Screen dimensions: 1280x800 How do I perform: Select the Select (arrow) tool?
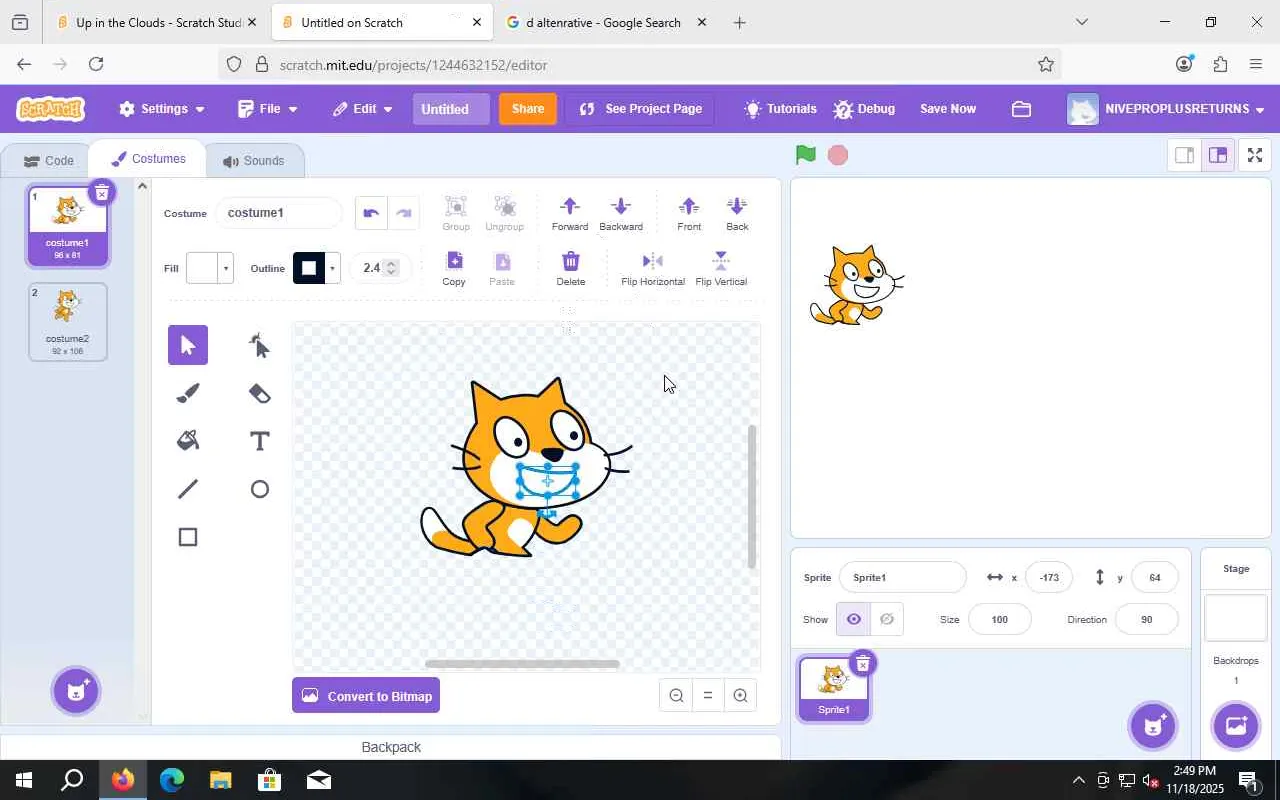pyautogui.click(x=188, y=345)
